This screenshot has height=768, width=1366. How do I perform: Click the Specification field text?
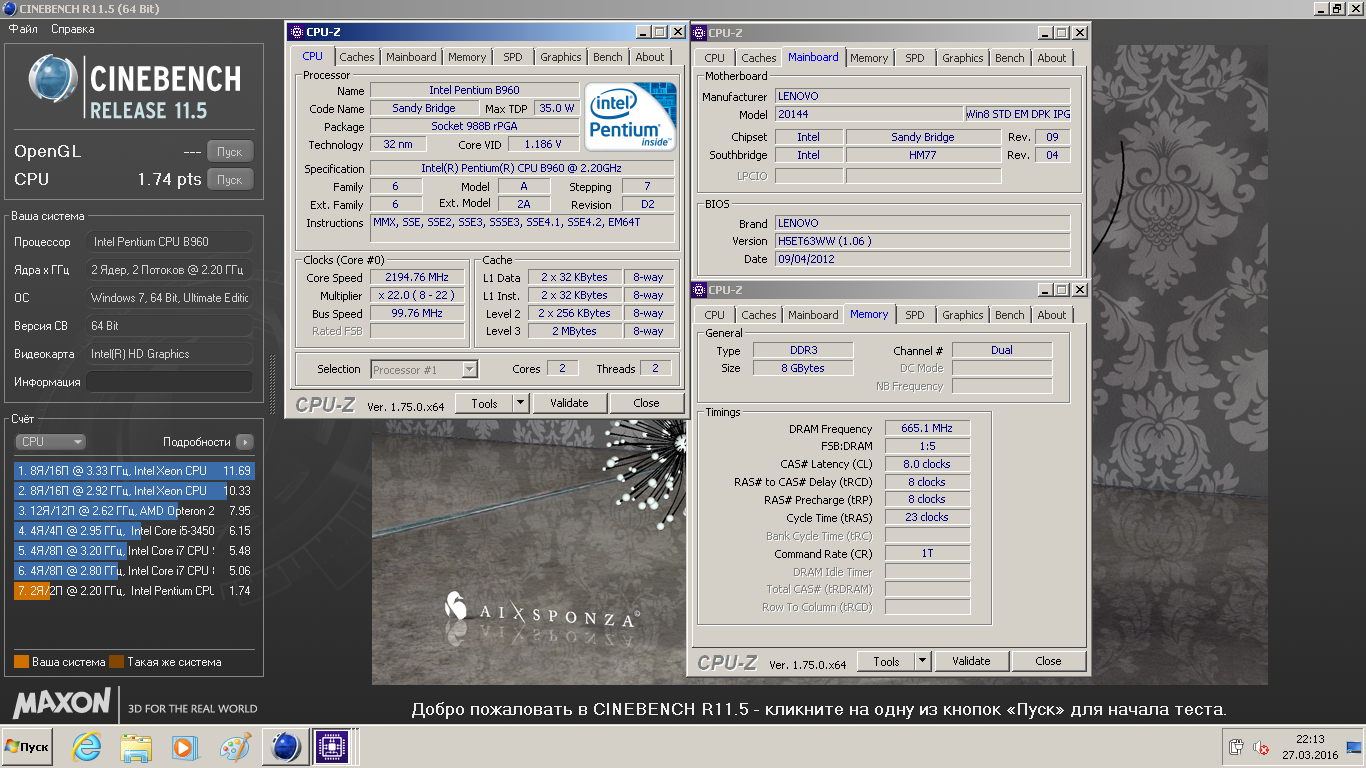pos(521,169)
